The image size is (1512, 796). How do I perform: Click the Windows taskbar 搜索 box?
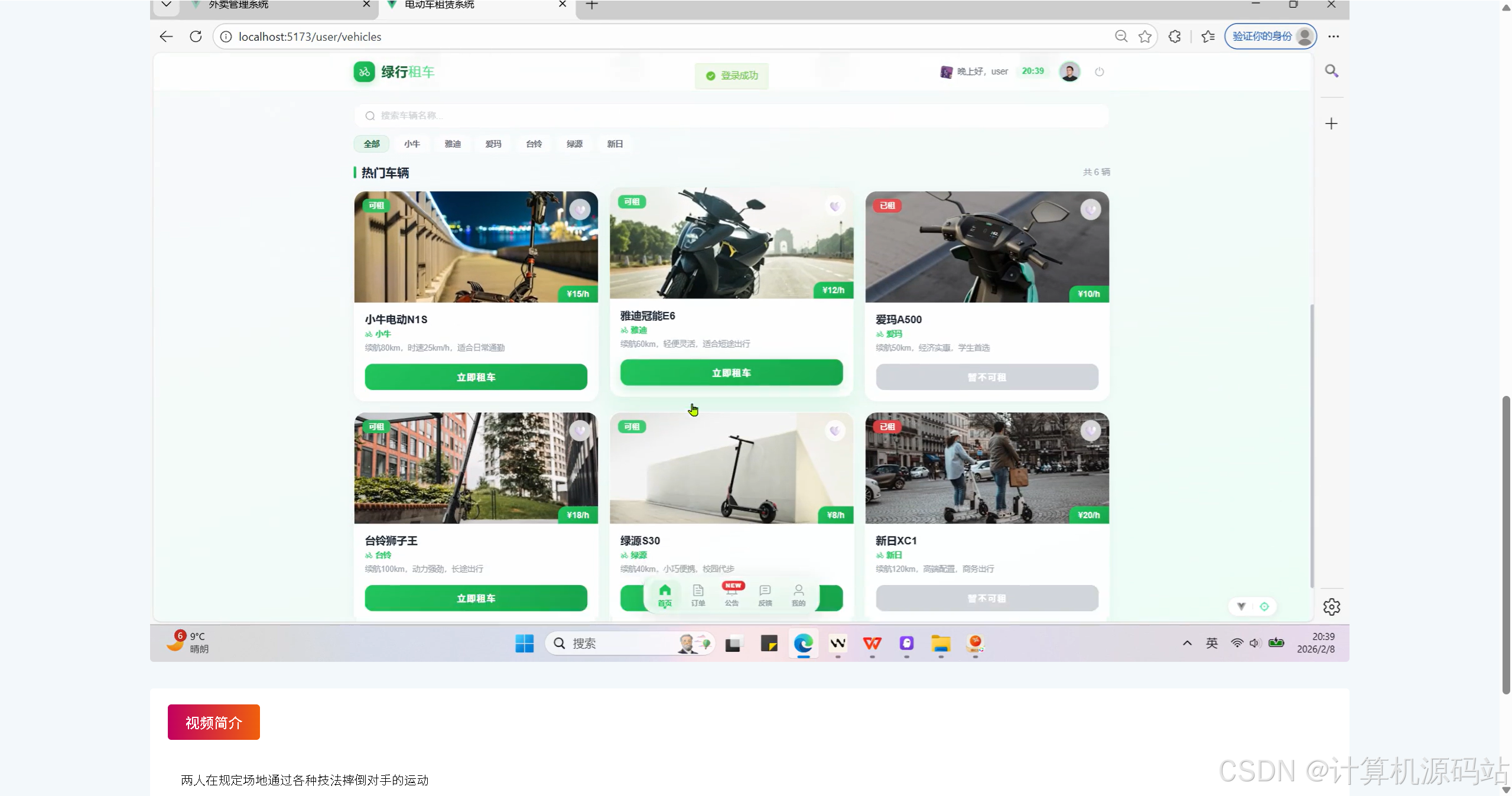coord(630,643)
